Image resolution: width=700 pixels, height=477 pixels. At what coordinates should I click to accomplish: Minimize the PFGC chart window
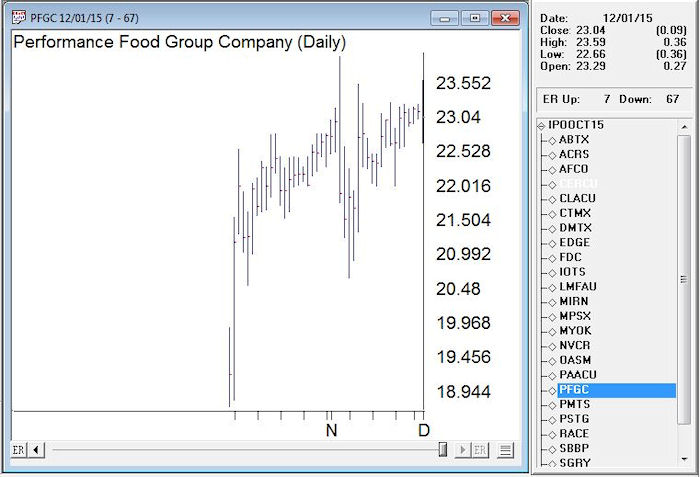click(x=444, y=18)
